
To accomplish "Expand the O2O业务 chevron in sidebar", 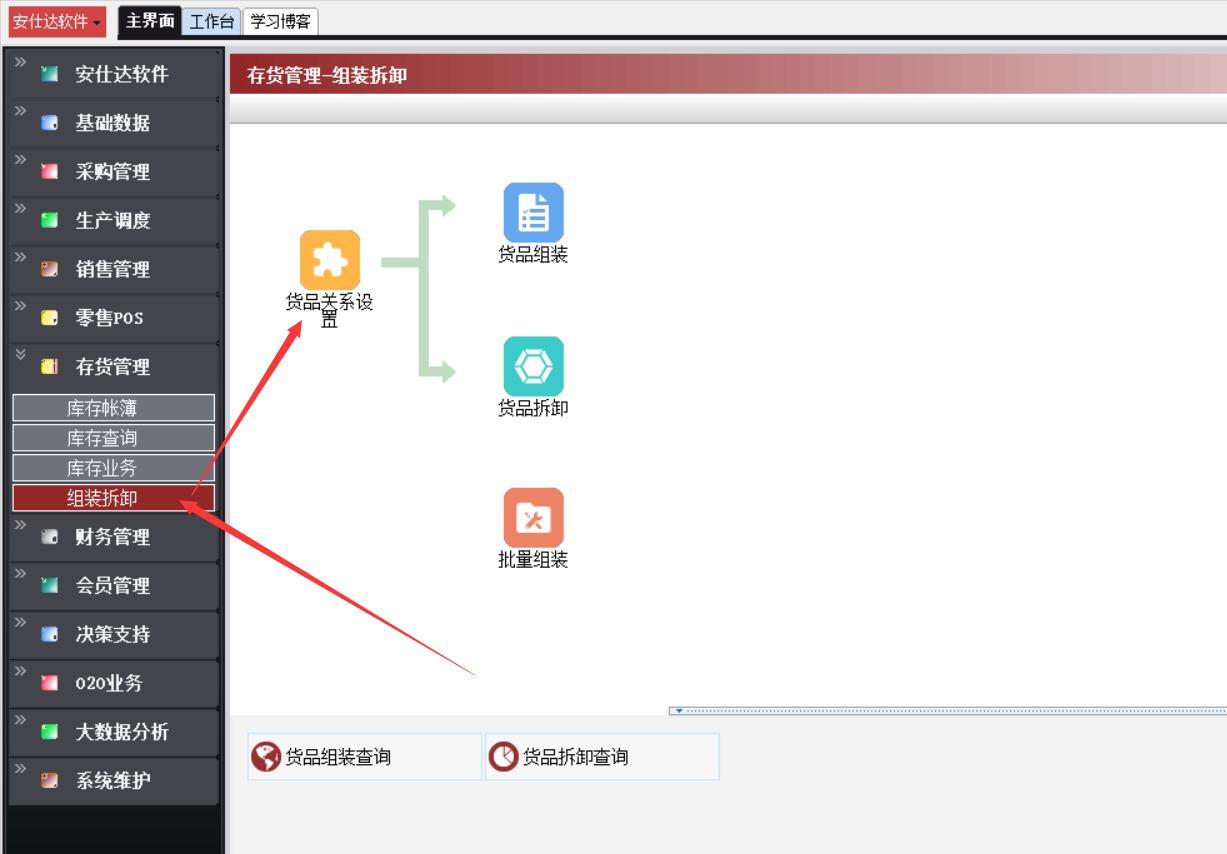I will (x=20, y=671).
